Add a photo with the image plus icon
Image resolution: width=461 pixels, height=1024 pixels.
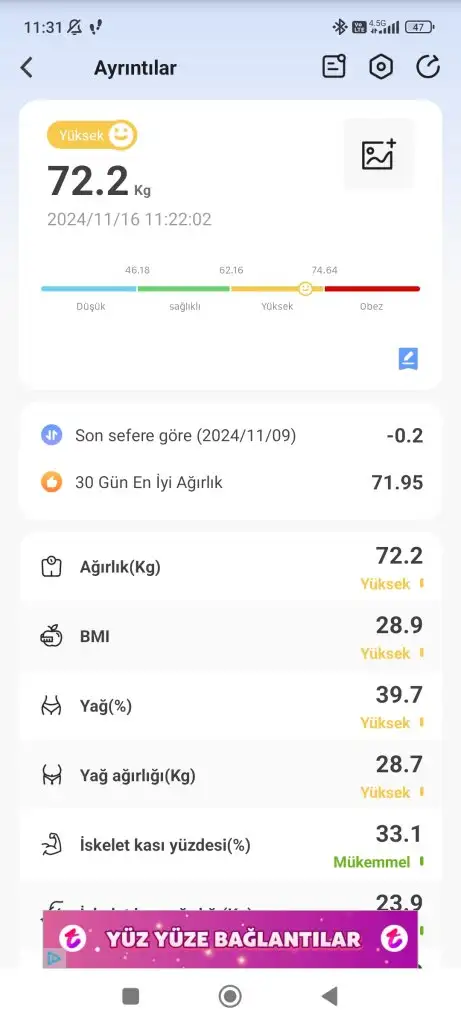coord(379,154)
